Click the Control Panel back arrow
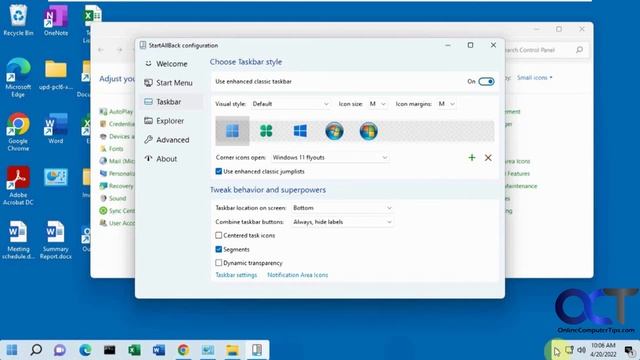Screen dimensions: 640x360 point(101,50)
